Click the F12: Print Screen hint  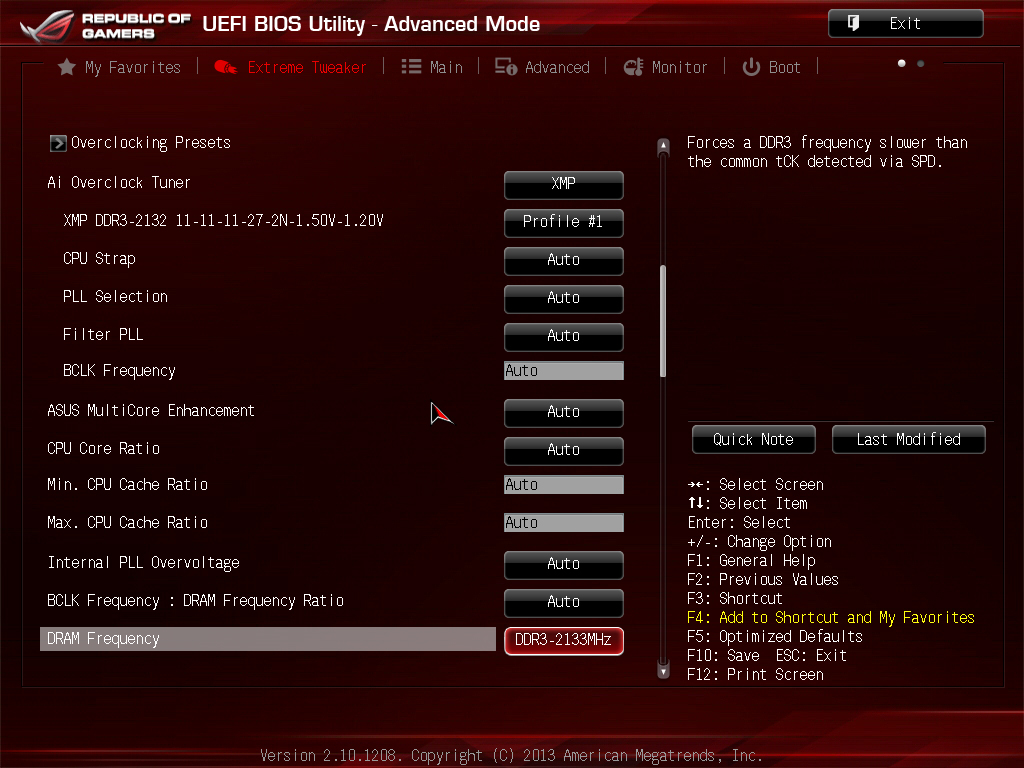click(x=756, y=674)
